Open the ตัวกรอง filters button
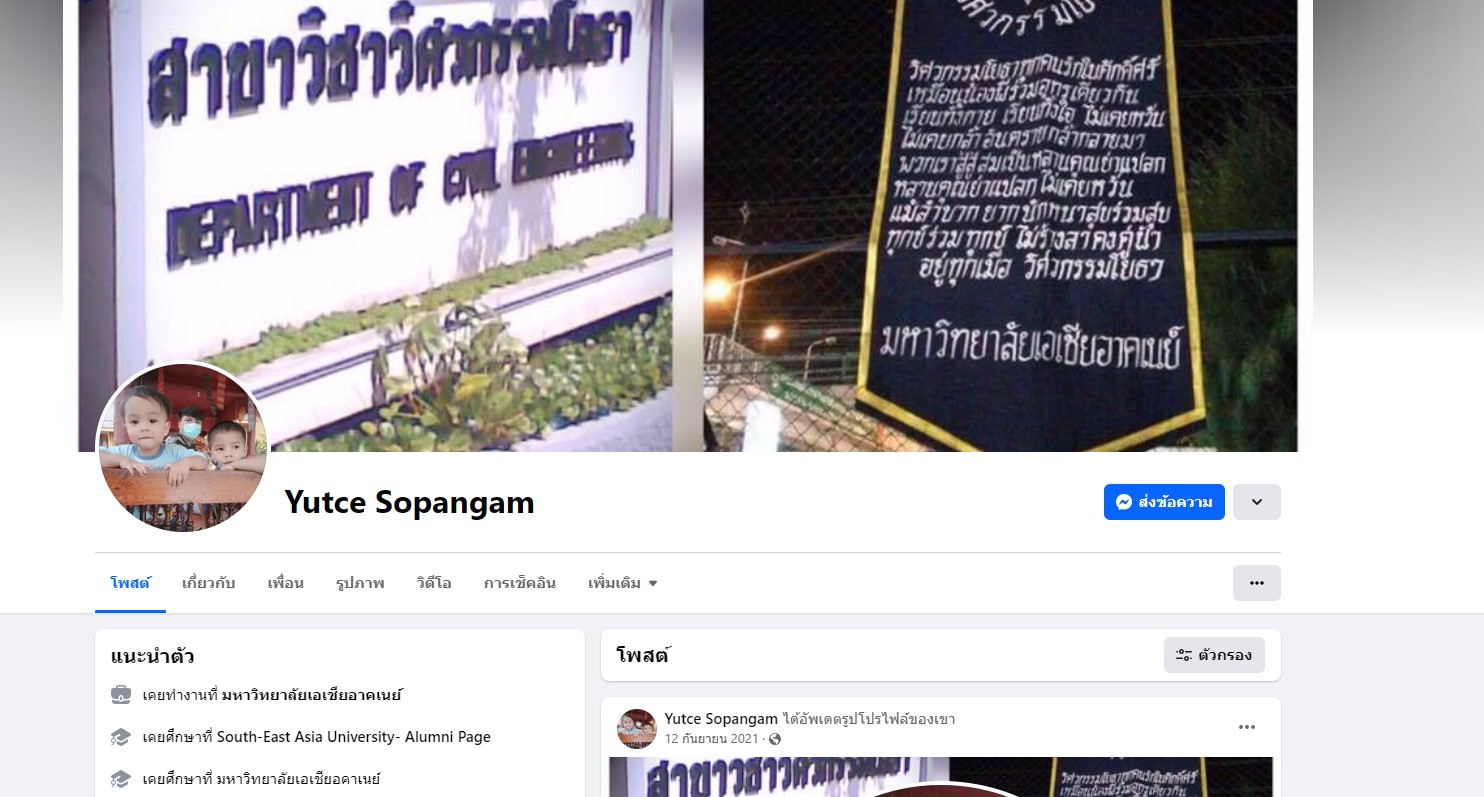Screen dimensions: 1484x797 coord(1214,655)
